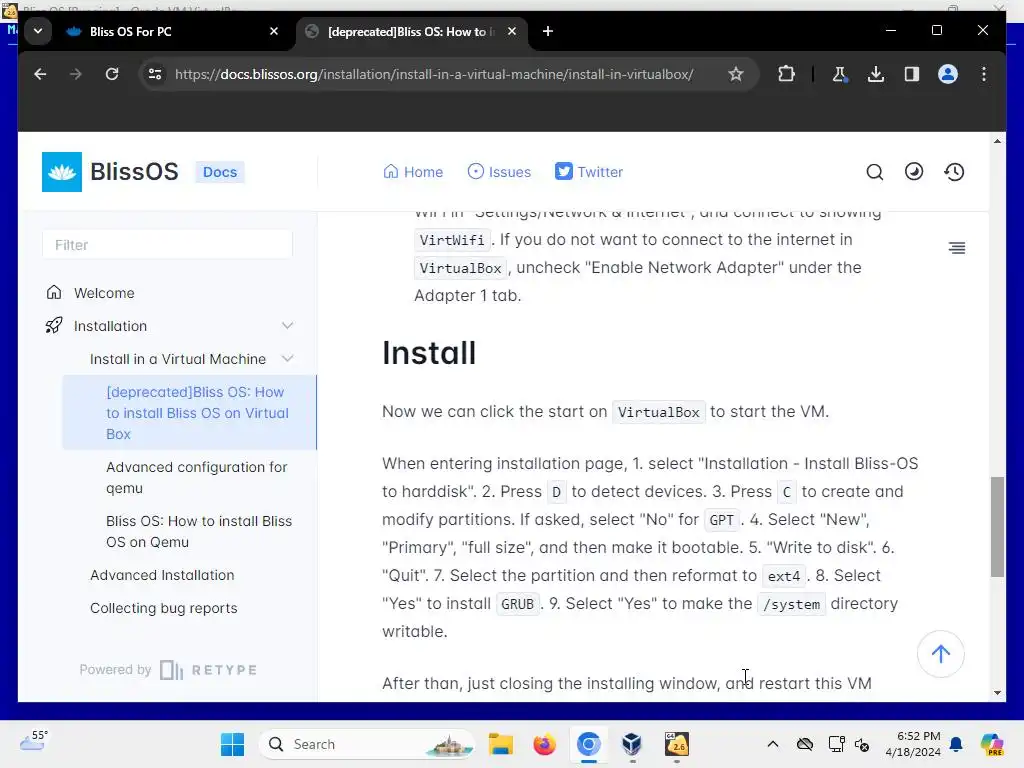Open the table of contents icon

(957, 248)
